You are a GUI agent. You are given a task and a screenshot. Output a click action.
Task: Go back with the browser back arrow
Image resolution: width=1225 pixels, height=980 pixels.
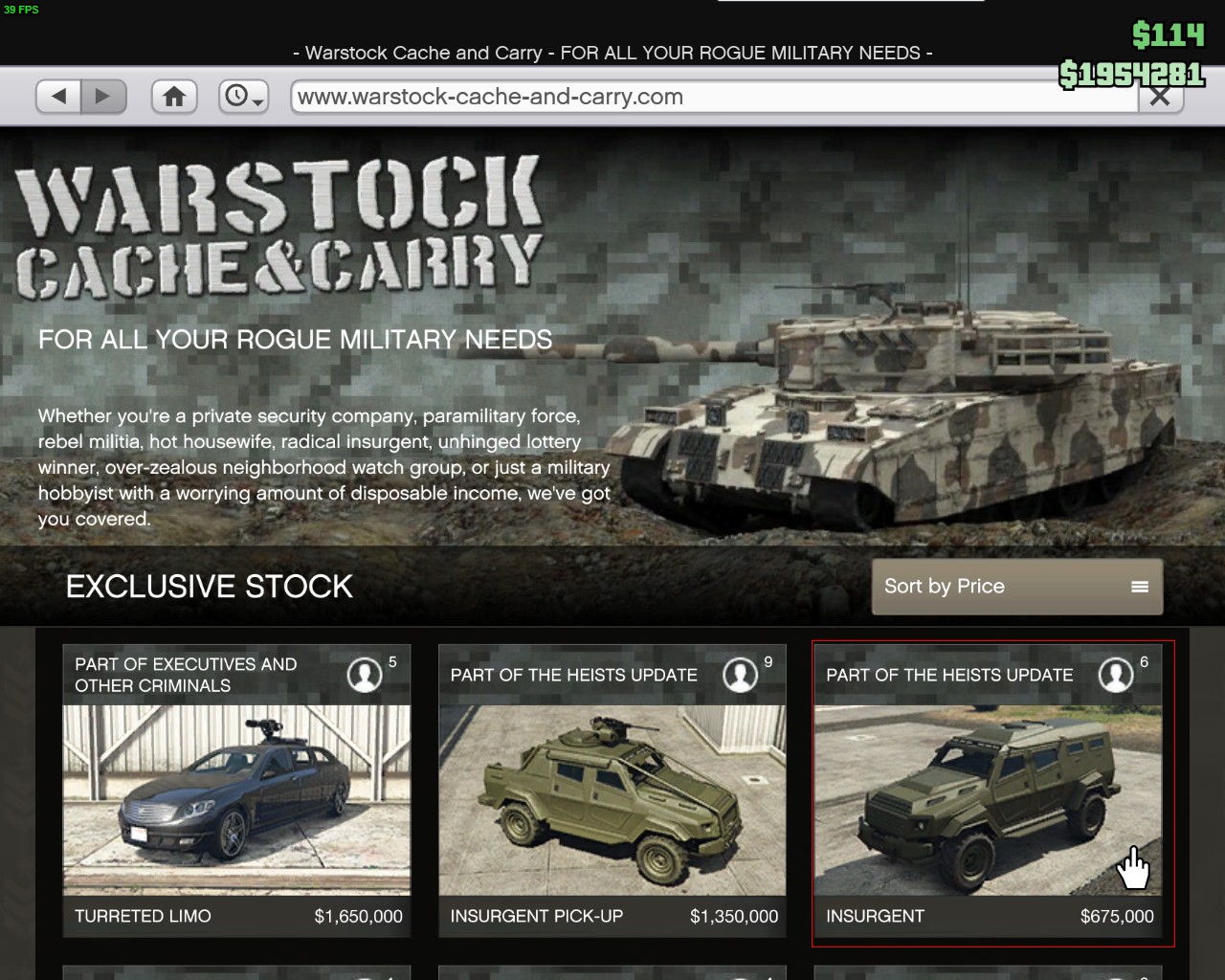coord(58,96)
